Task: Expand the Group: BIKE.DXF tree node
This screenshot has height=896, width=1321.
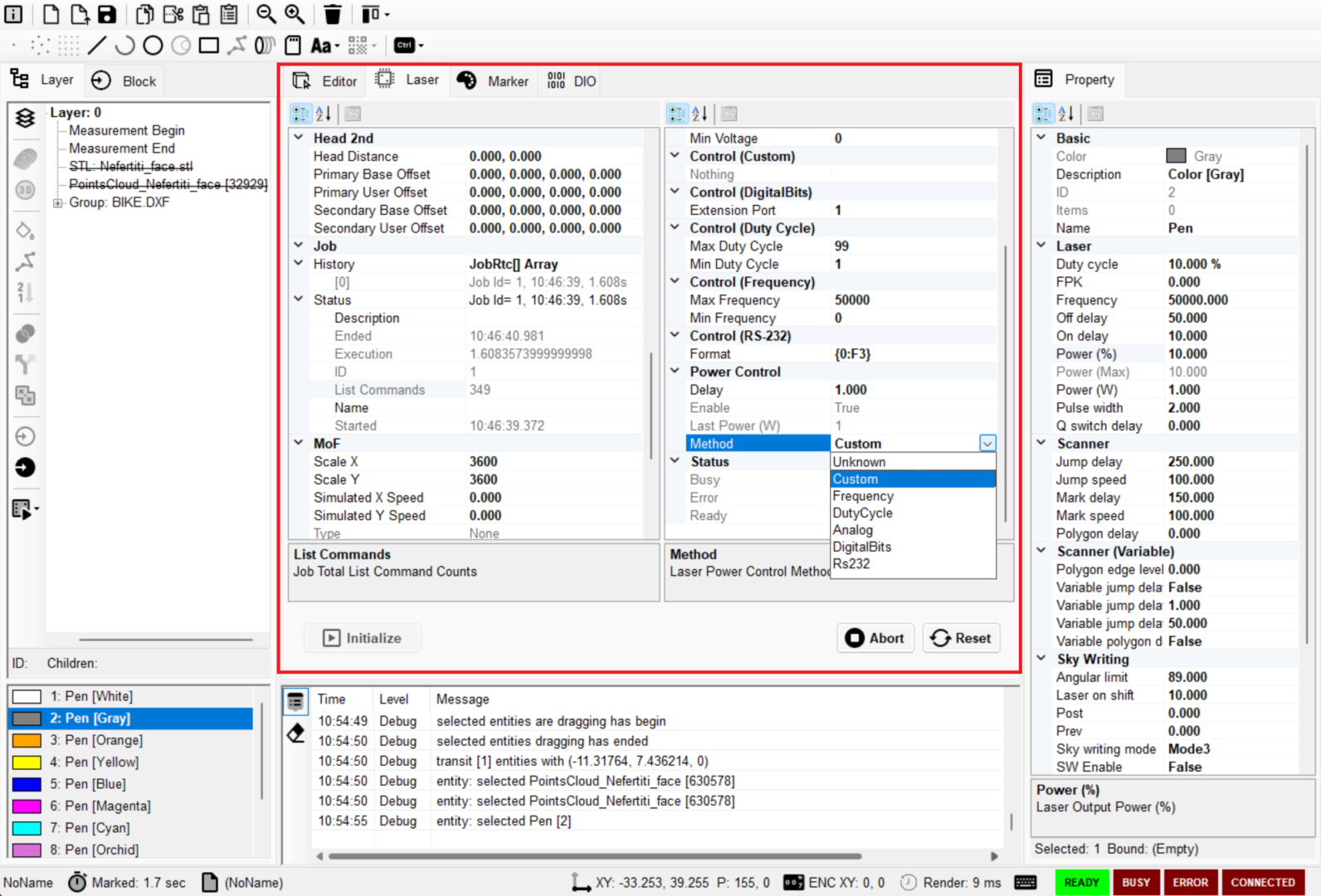Action: click(57, 202)
